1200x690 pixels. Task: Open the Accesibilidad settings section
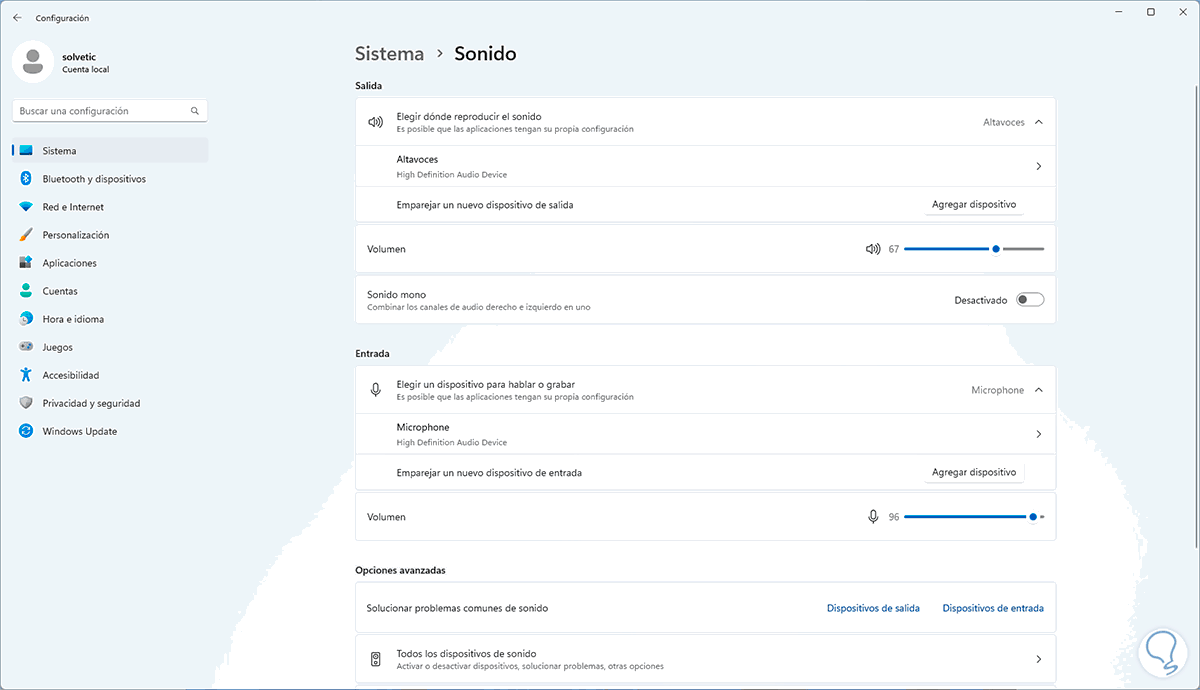(x=70, y=376)
